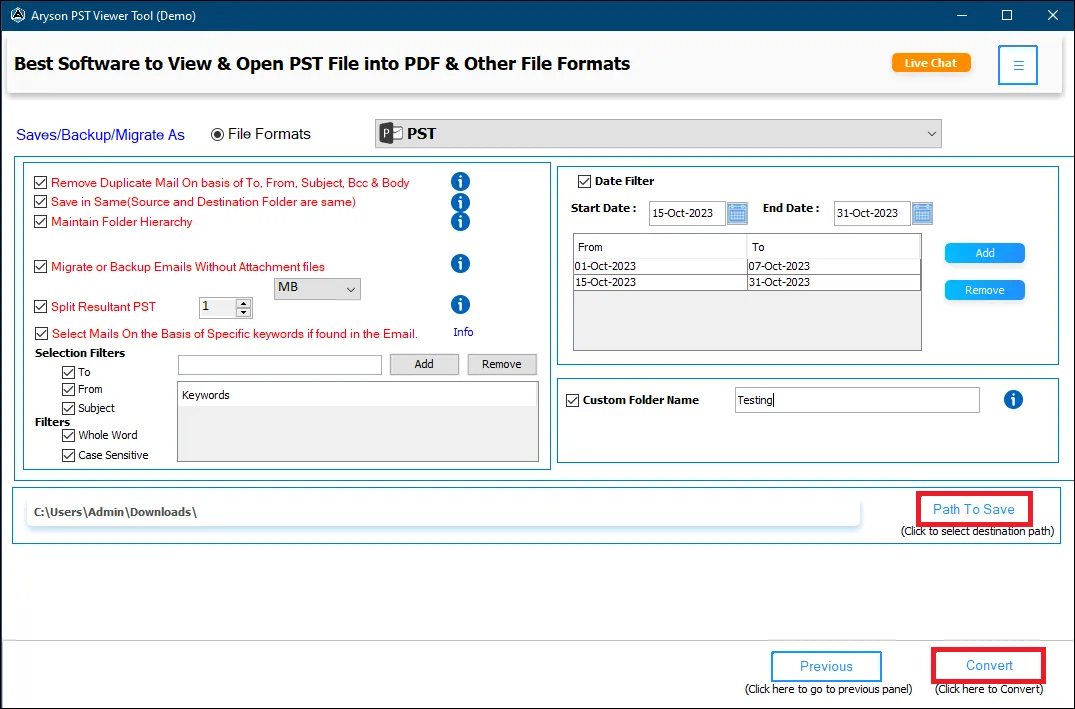This screenshot has width=1075, height=709.
Task: Toggle Save in Same folder checkbox
Action: 40,202
